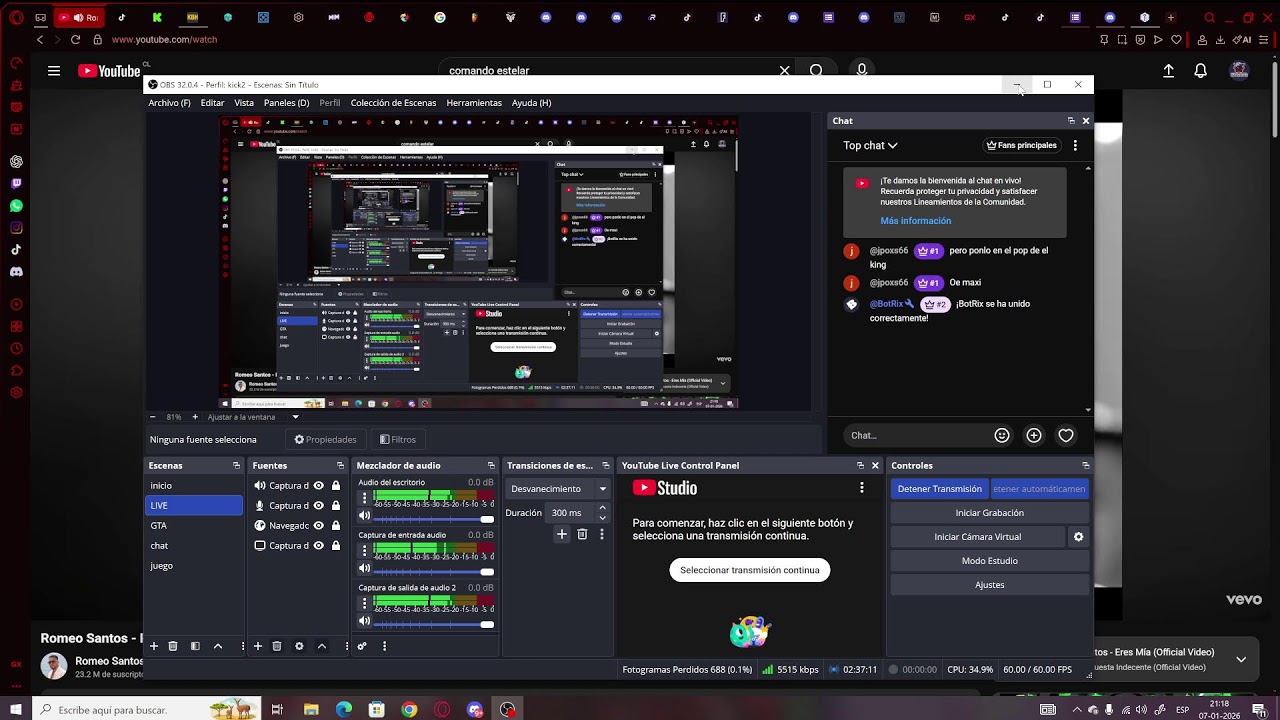Viewport: 1280px width, 720px height.
Task: Open Instagram in the Opera sidebar
Action: pyautogui.click(x=16, y=227)
